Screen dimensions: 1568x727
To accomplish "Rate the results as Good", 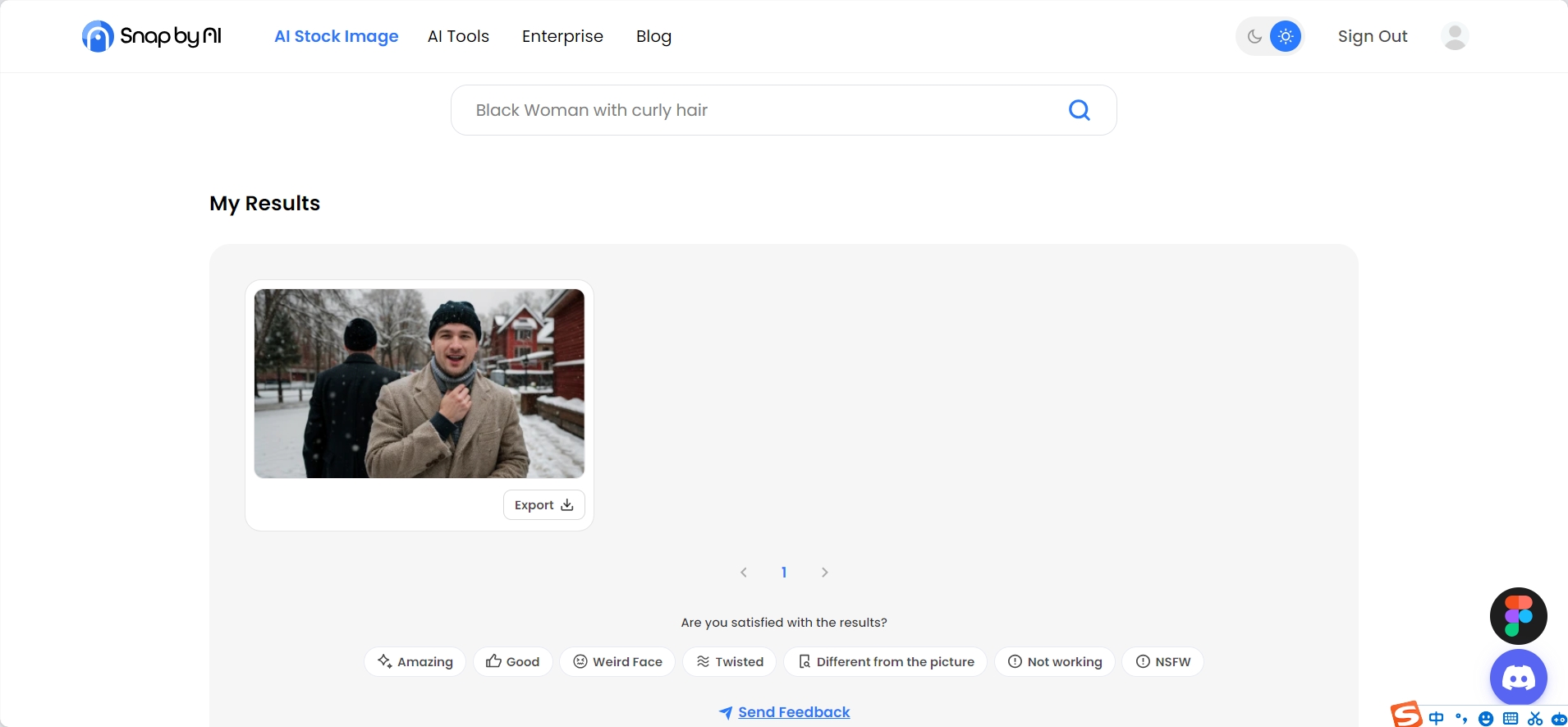I will tap(513, 662).
